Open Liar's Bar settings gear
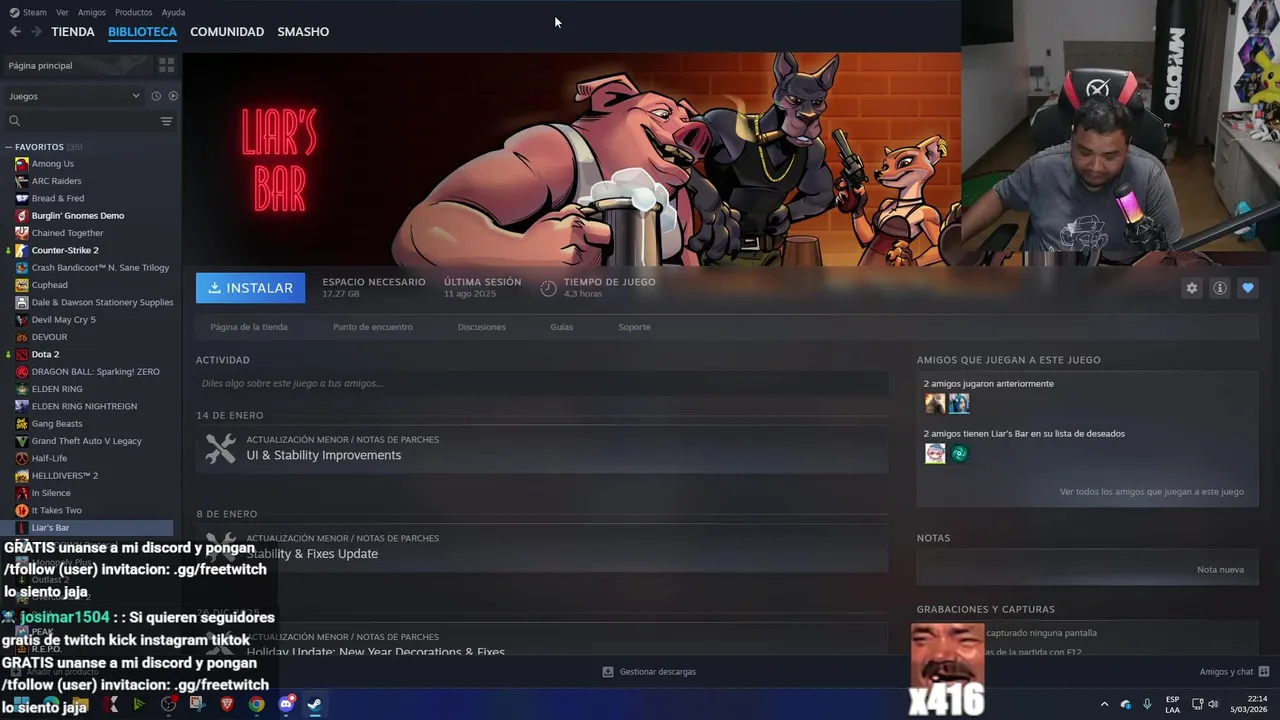The height and width of the screenshot is (720, 1280). (x=1191, y=288)
